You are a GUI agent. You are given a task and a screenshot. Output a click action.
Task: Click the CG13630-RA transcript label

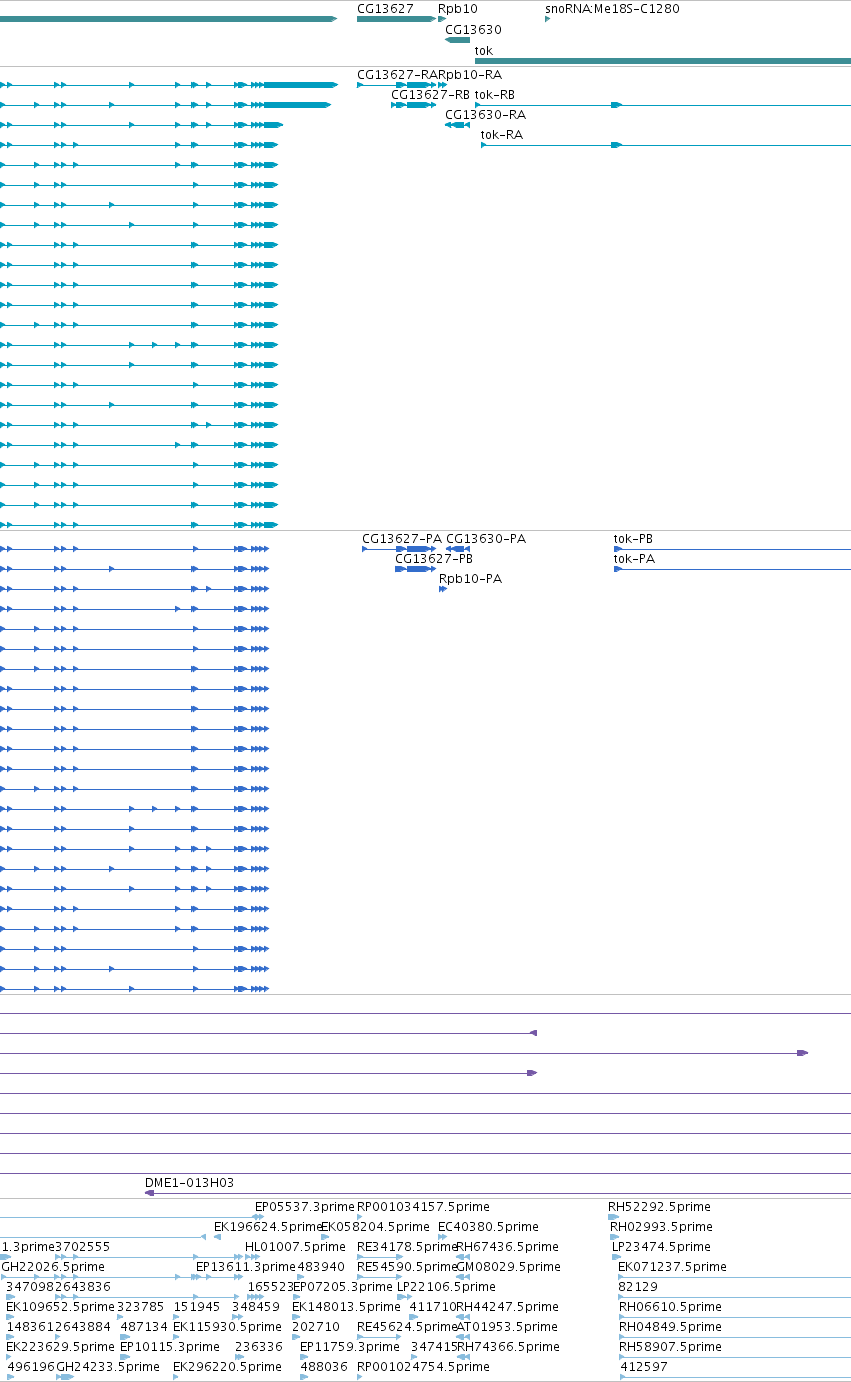pyautogui.click(x=485, y=114)
